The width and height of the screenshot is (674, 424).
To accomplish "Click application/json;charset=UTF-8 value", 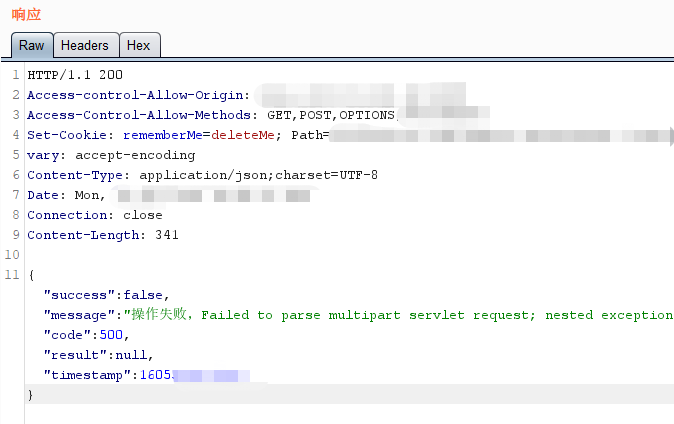I will [x=258, y=175].
